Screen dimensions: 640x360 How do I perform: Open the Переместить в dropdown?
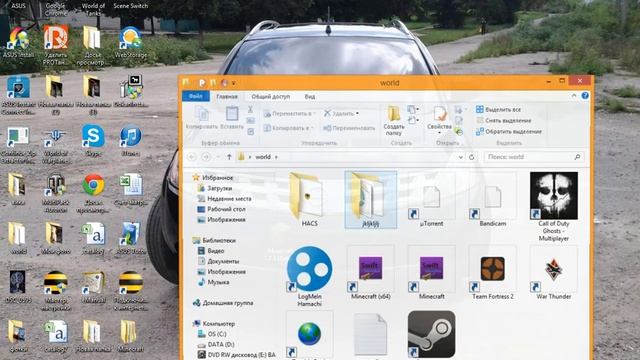[289, 113]
